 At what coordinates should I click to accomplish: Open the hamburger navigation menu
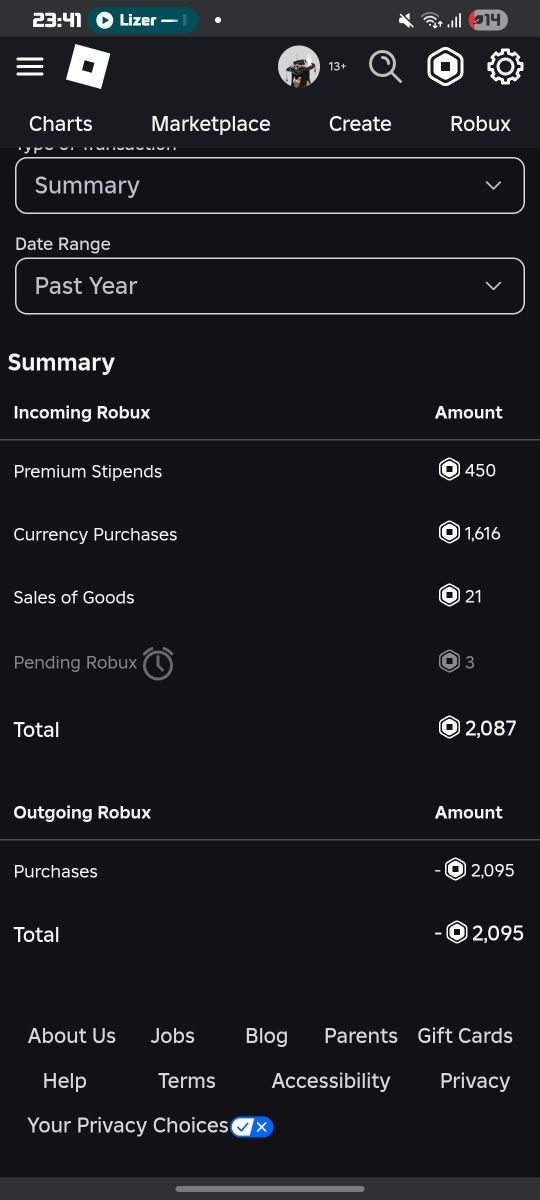pos(30,67)
